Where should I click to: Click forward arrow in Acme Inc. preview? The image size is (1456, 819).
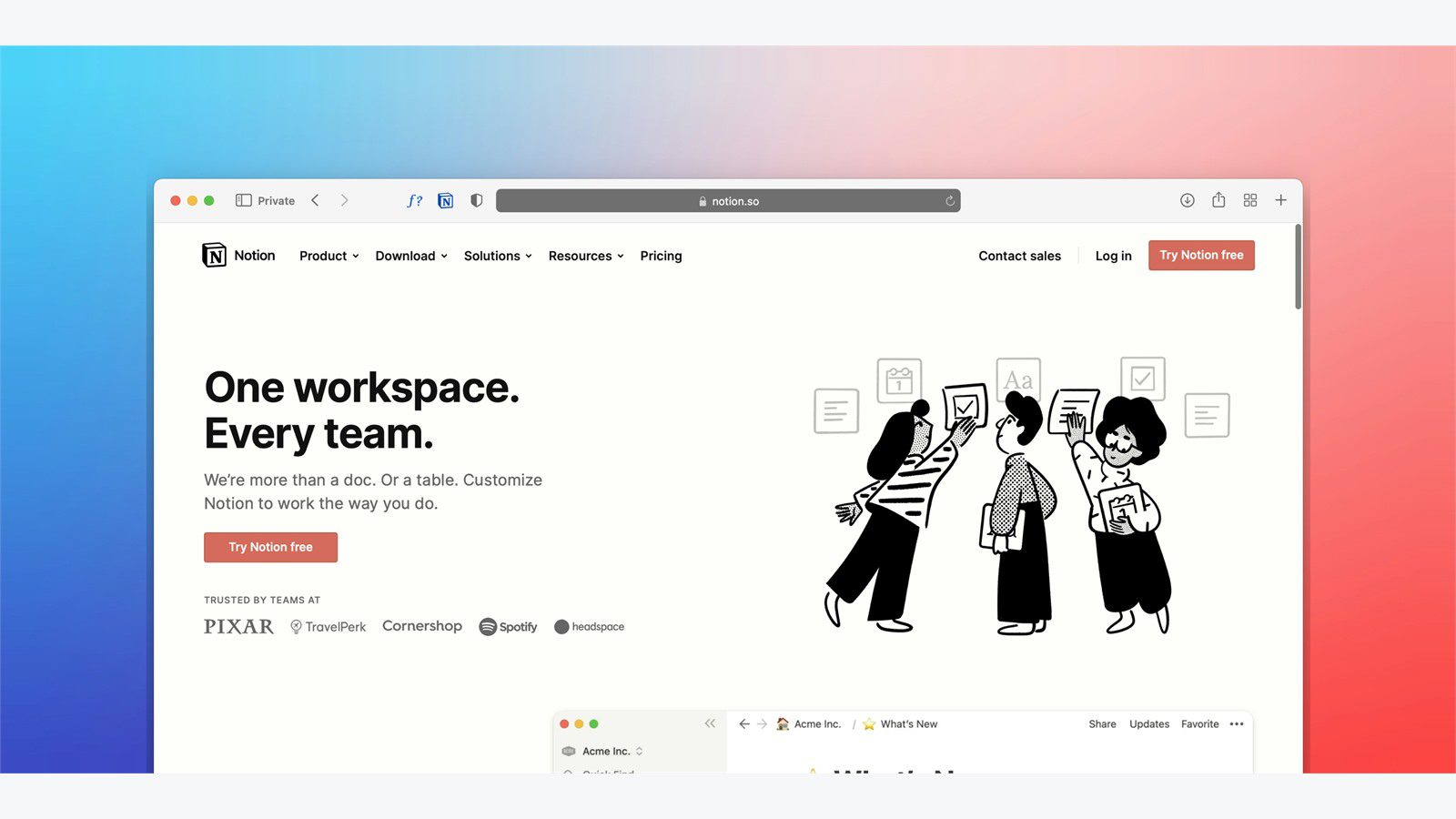pyautogui.click(x=763, y=723)
